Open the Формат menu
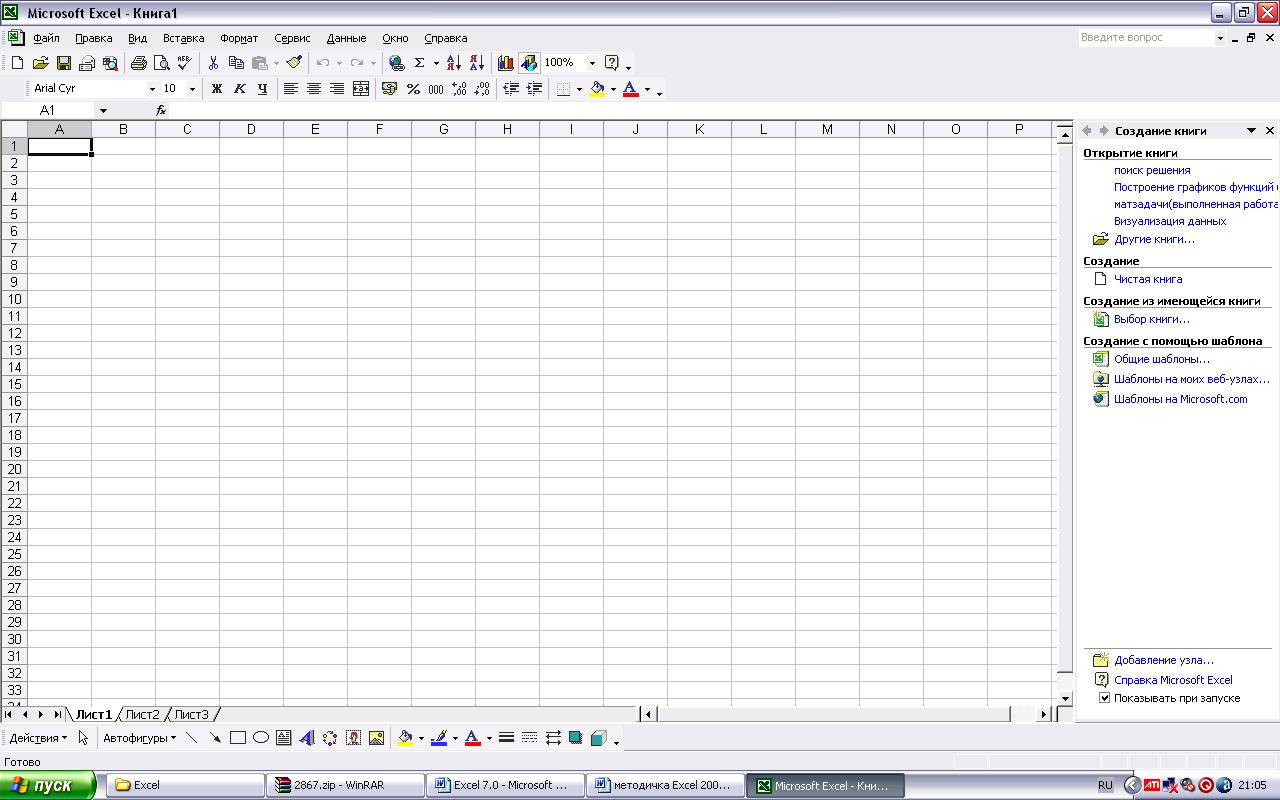 click(x=239, y=38)
